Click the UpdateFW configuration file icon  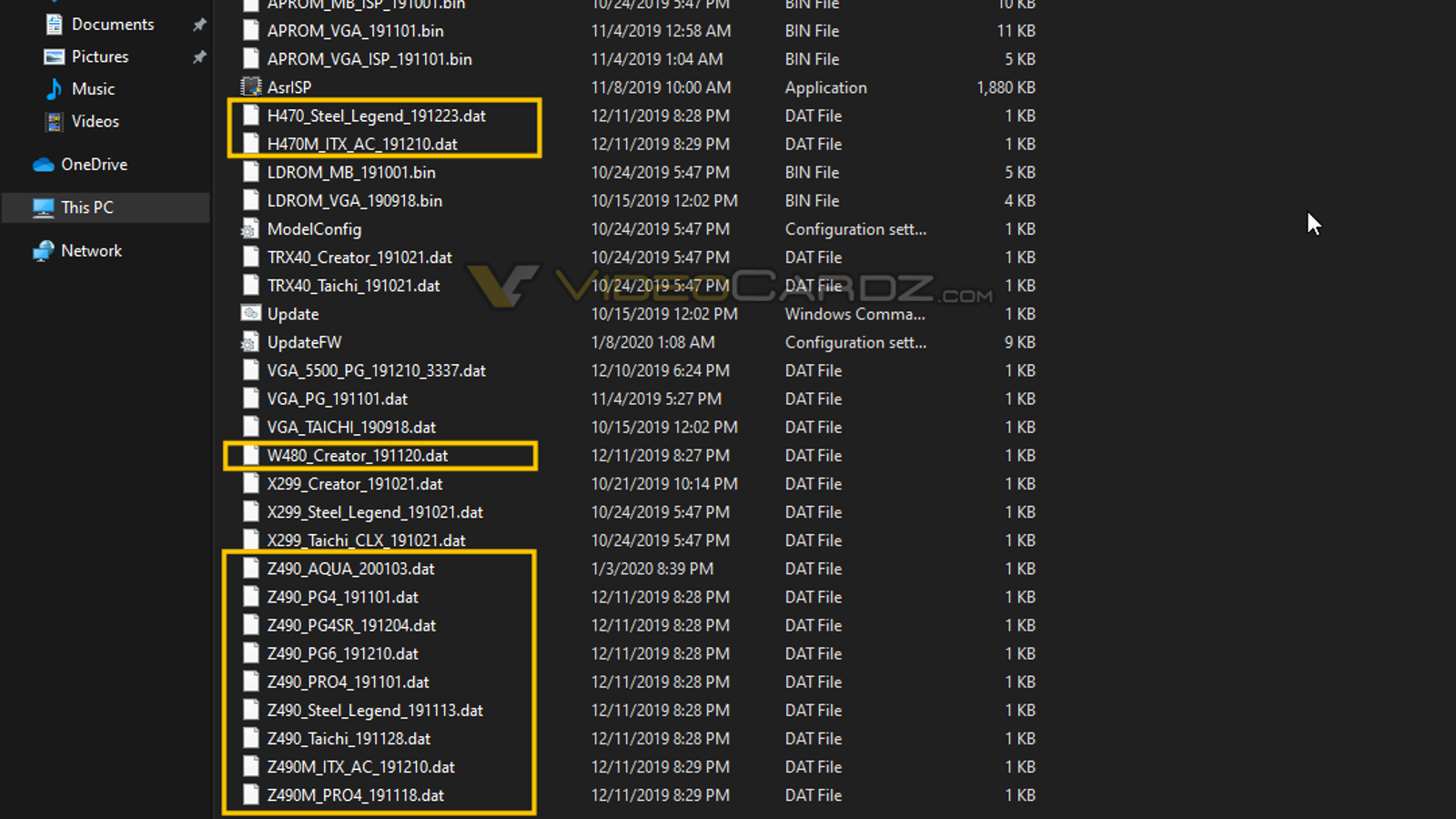(x=250, y=342)
